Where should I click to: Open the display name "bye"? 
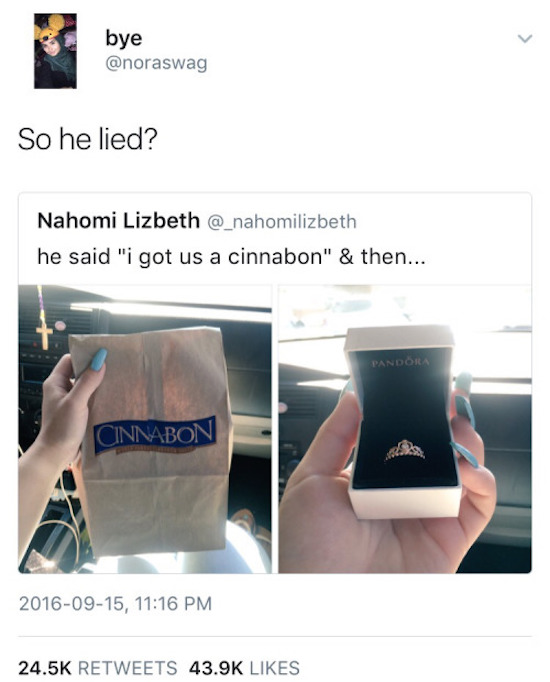123,38
